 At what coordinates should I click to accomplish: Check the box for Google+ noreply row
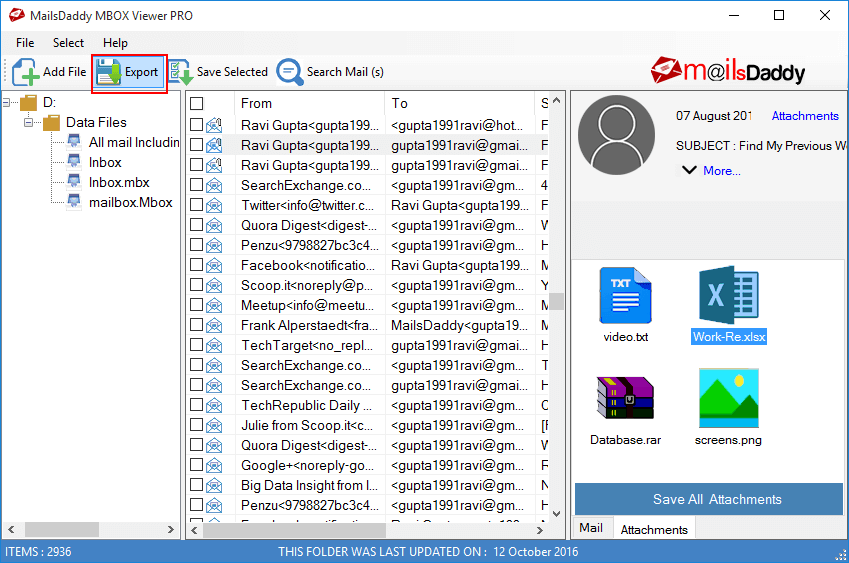click(197, 465)
